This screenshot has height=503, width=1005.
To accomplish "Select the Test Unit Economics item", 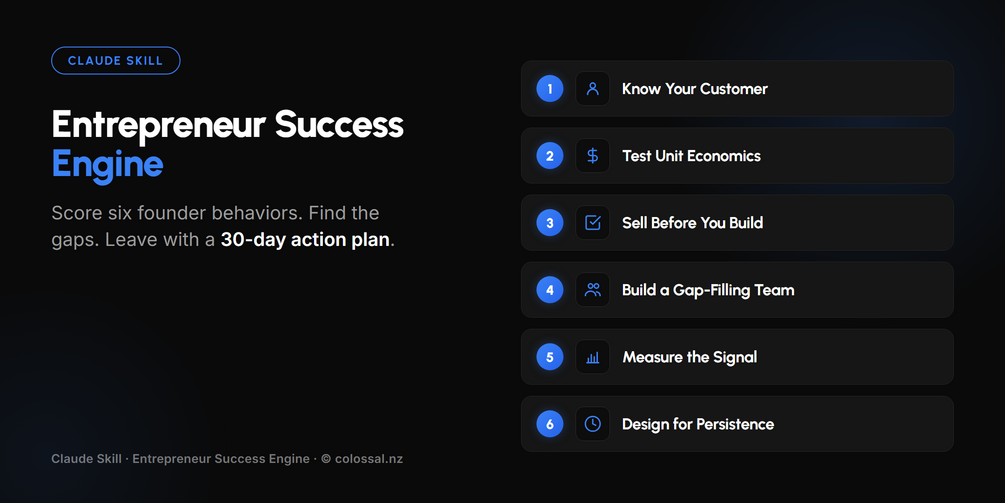I will coord(737,156).
